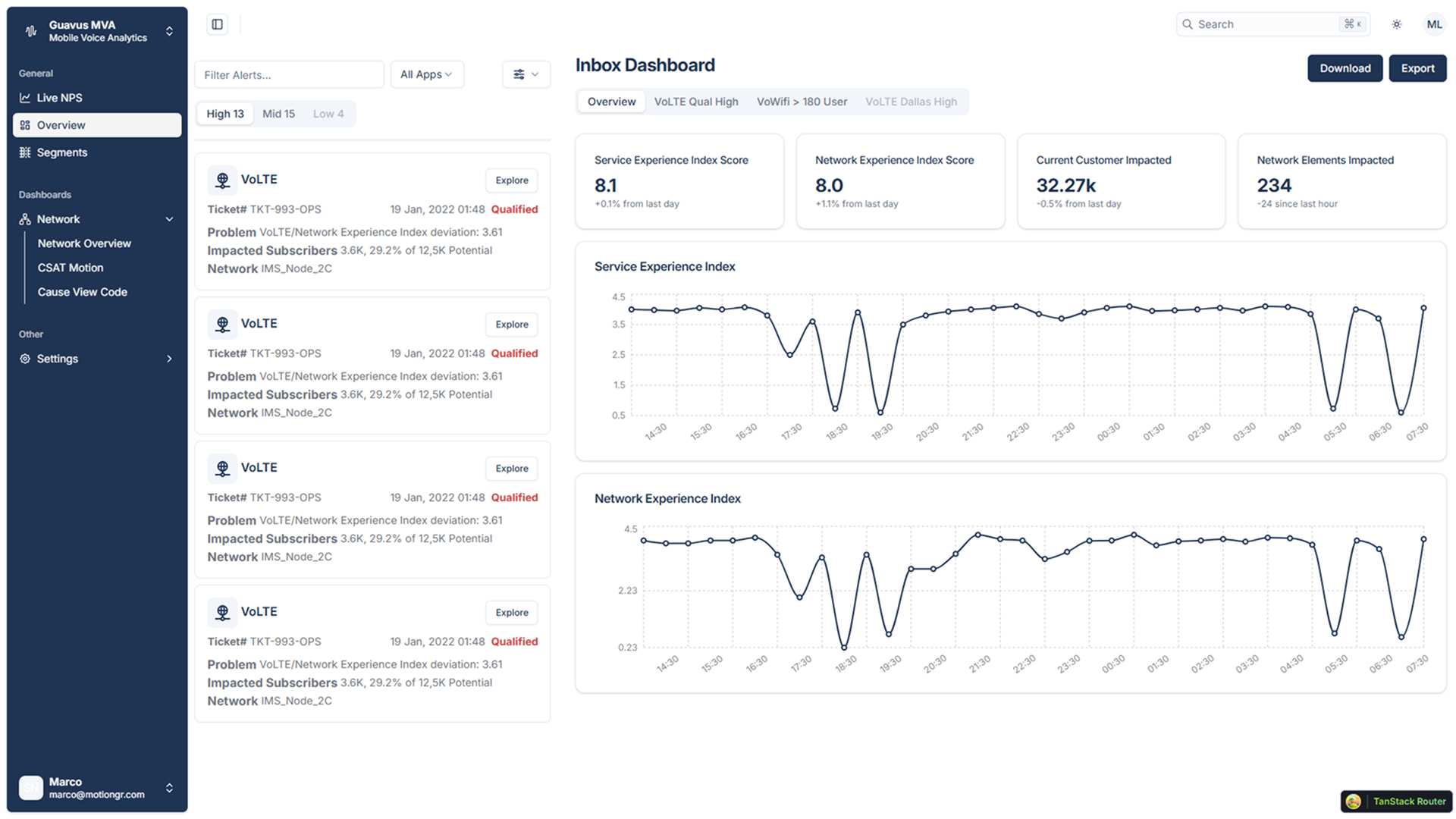Click the Download button
The height and width of the screenshot is (819, 1456).
click(x=1344, y=68)
